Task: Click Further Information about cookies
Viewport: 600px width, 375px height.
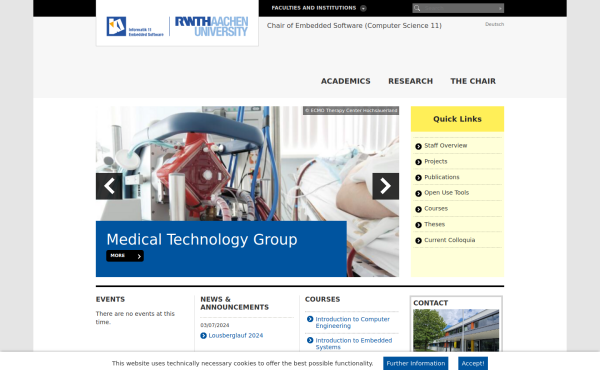Action: (416, 364)
